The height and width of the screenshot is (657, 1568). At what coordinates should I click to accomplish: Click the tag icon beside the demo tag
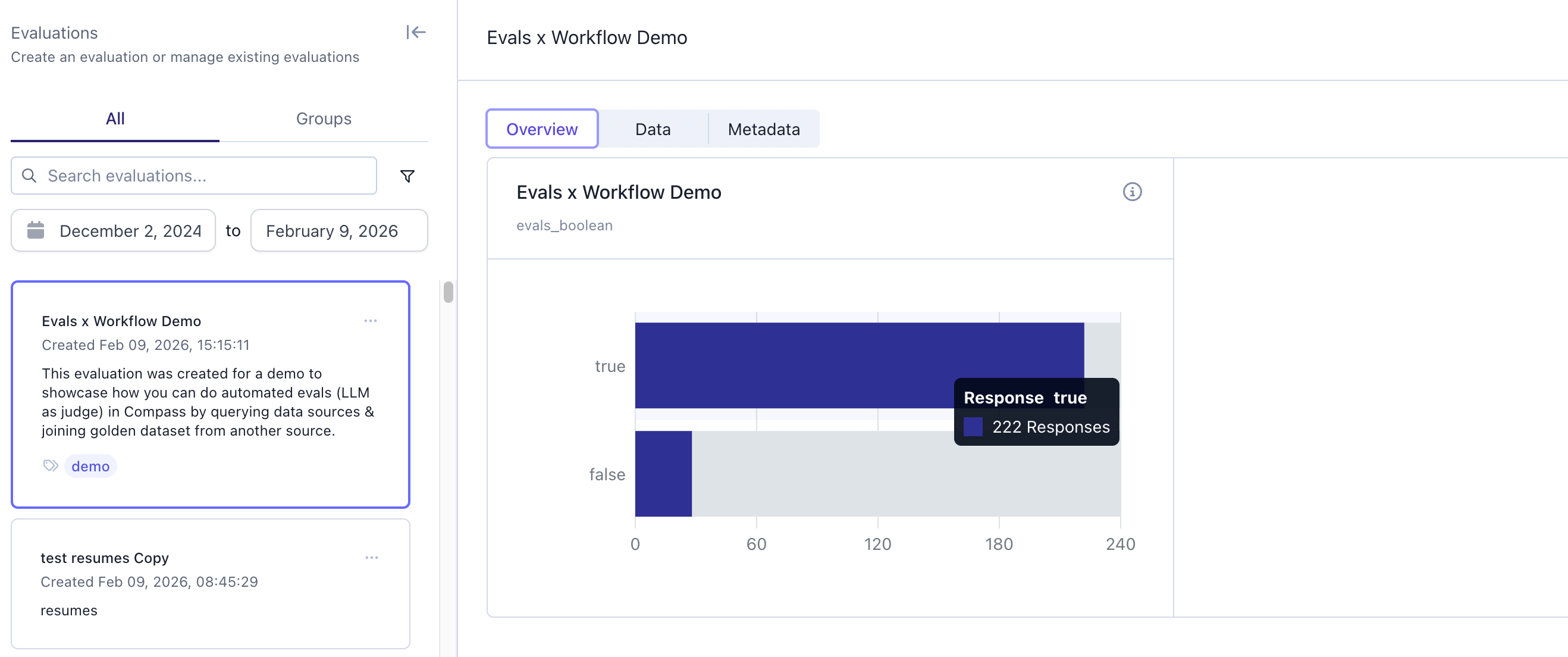(51, 466)
